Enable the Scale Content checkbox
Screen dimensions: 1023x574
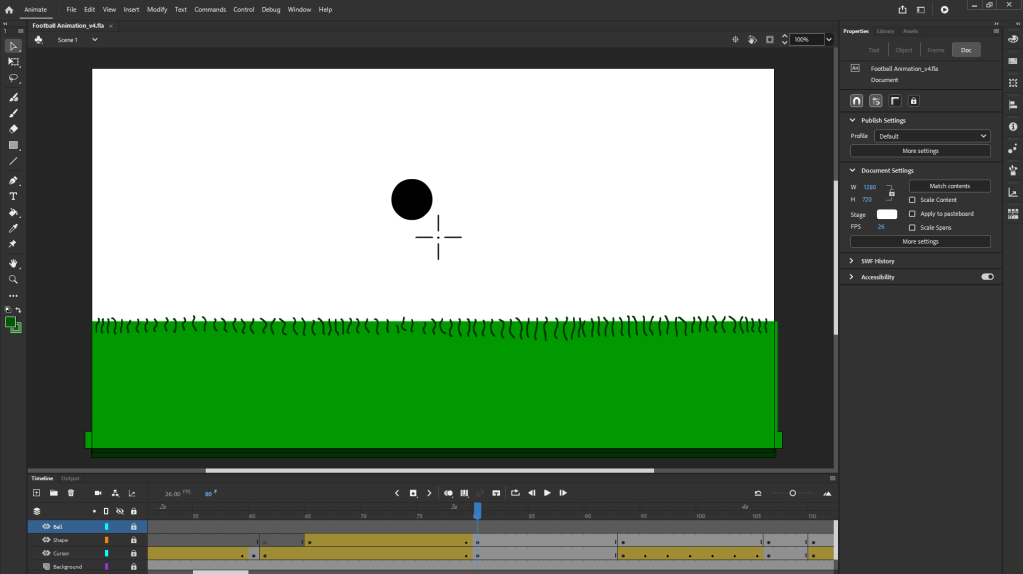pyautogui.click(x=912, y=200)
